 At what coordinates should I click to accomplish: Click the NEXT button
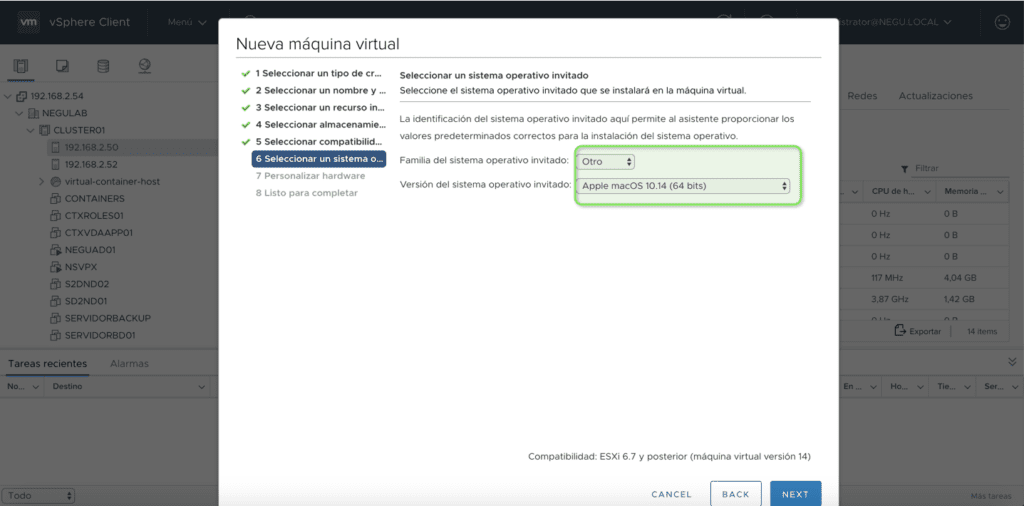pyautogui.click(x=795, y=494)
